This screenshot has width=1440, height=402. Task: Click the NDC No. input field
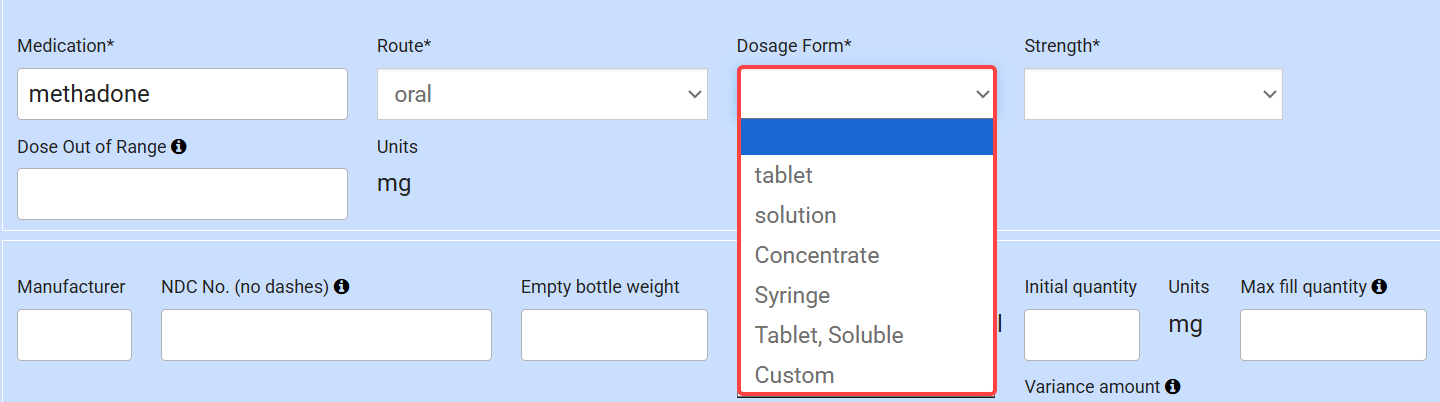tap(326, 335)
